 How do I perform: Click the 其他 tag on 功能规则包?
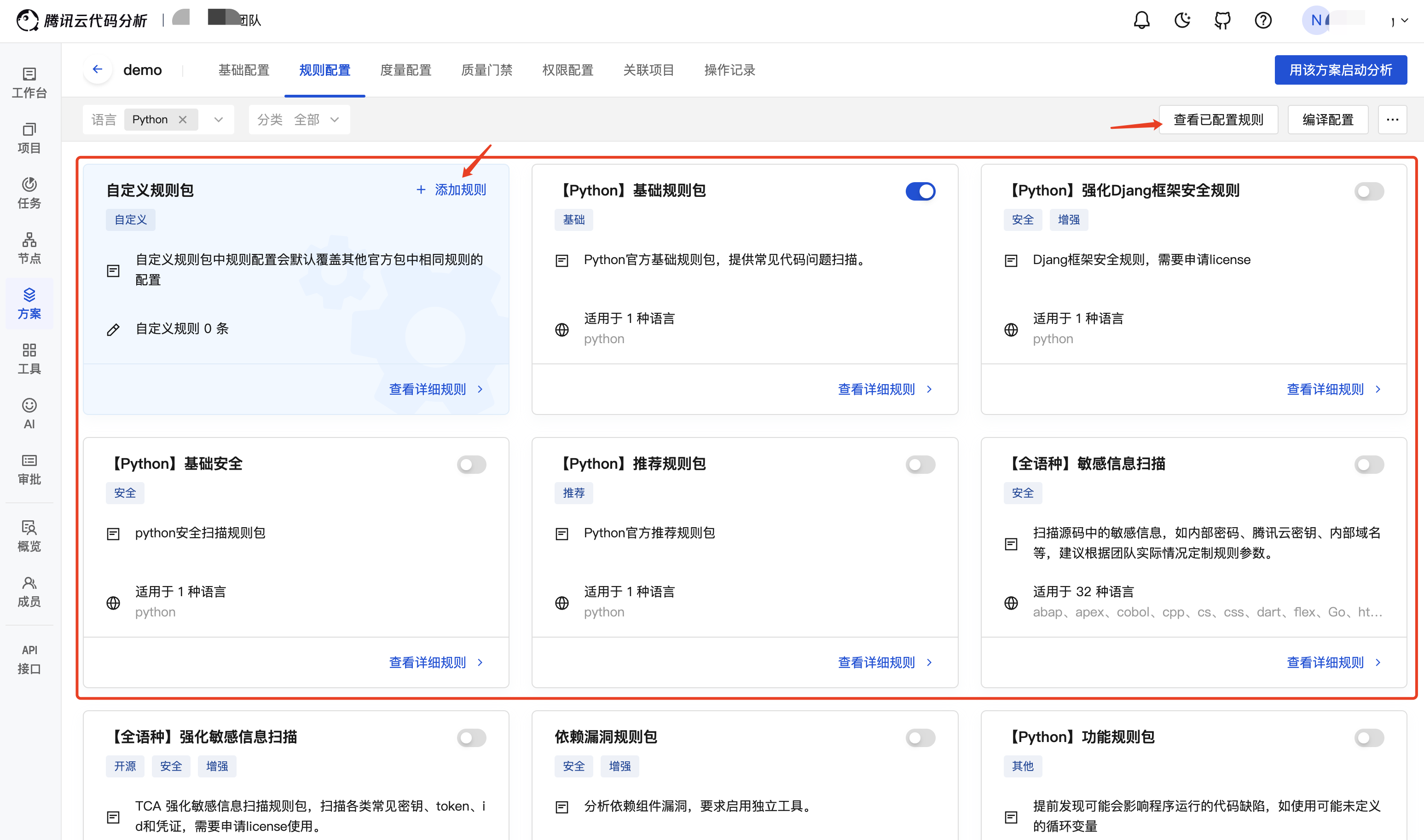1023,766
